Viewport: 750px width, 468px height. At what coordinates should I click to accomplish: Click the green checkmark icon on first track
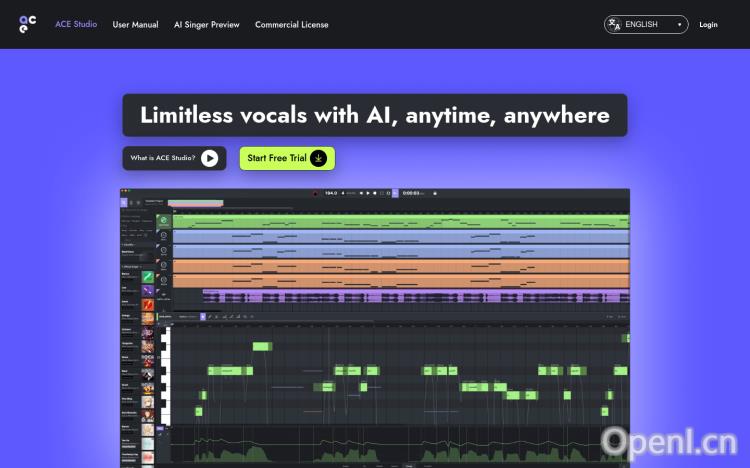click(x=162, y=221)
